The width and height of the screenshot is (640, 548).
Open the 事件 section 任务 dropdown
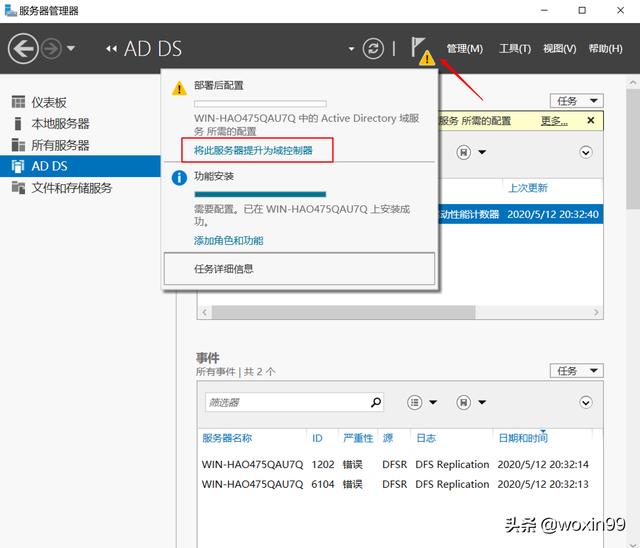tap(576, 371)
